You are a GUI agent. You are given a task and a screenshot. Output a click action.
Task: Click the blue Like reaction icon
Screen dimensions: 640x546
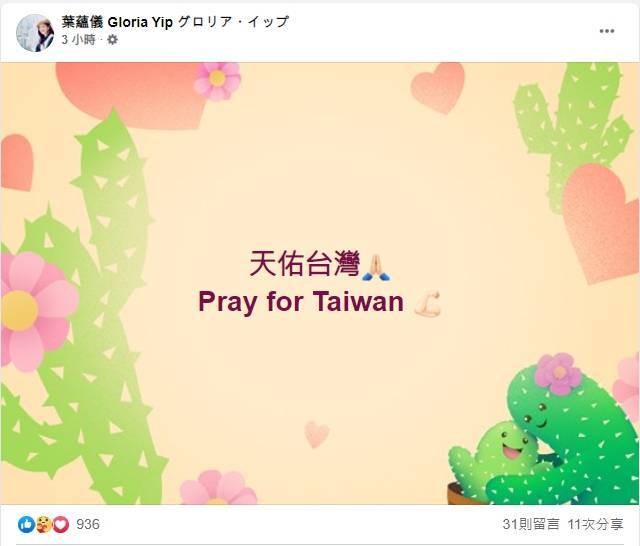pyautogui.click(x=26, y=524)
